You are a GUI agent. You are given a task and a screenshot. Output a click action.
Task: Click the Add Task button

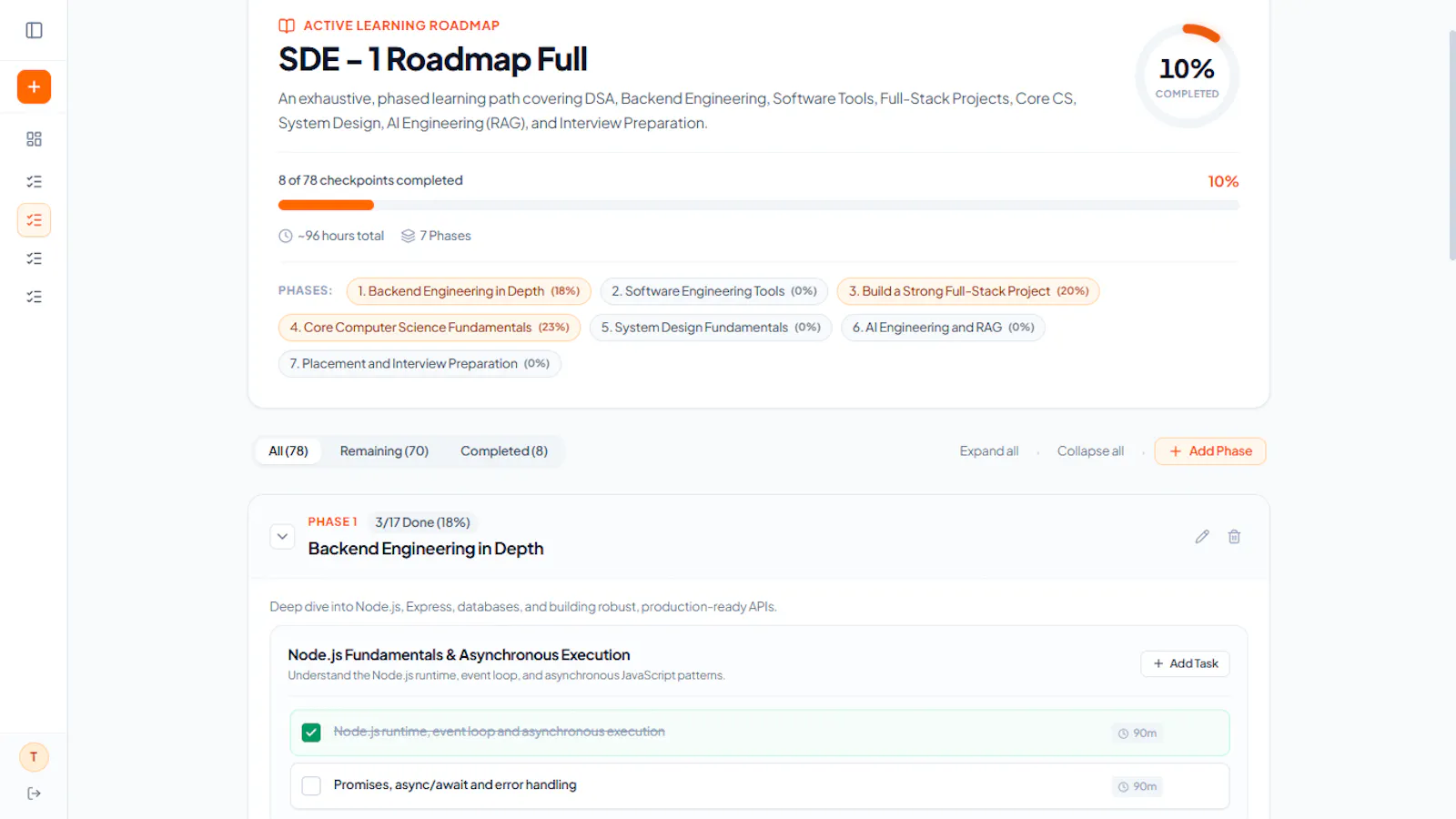click(x=1185, y=663)
